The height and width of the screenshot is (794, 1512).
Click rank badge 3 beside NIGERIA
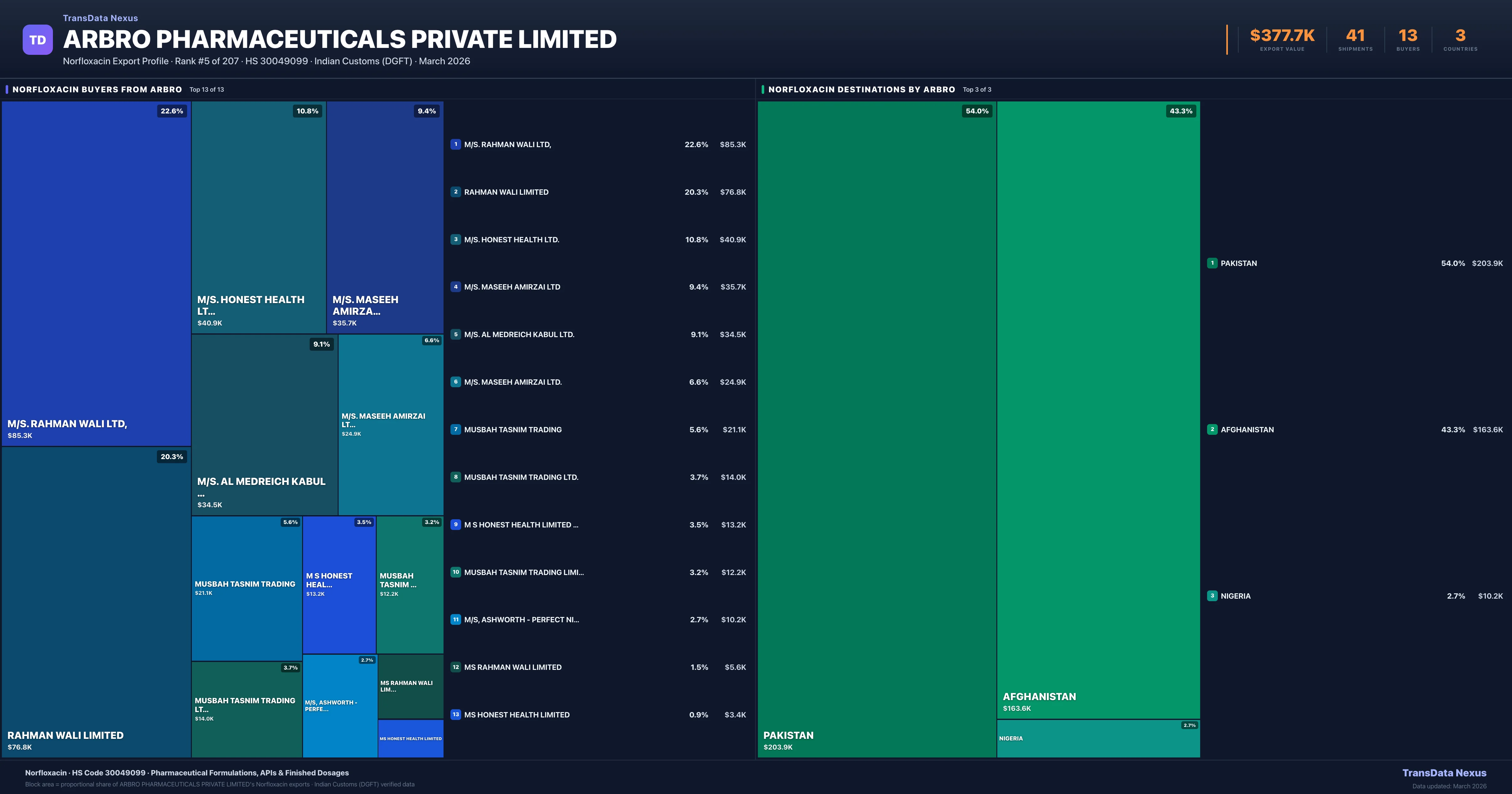(x=1212, y=596)
